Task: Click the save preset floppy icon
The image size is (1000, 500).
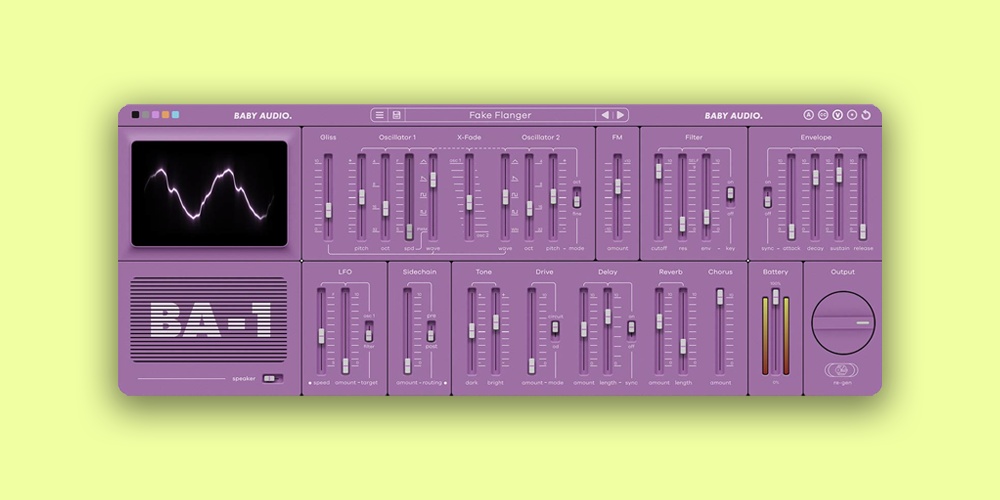Action: pyautogui.click(x=396, y=115)
